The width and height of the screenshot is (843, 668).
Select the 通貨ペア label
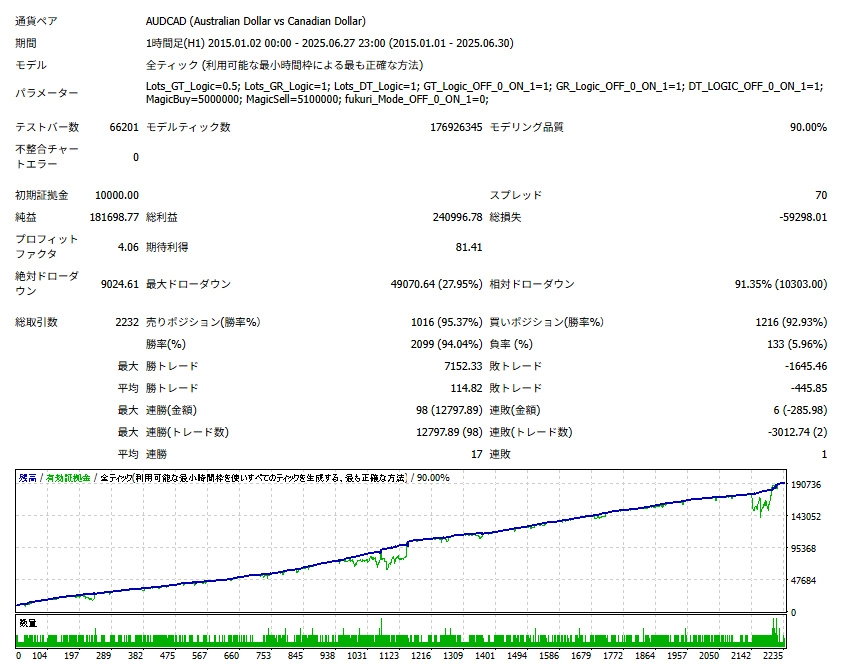[x=36, y=21]
